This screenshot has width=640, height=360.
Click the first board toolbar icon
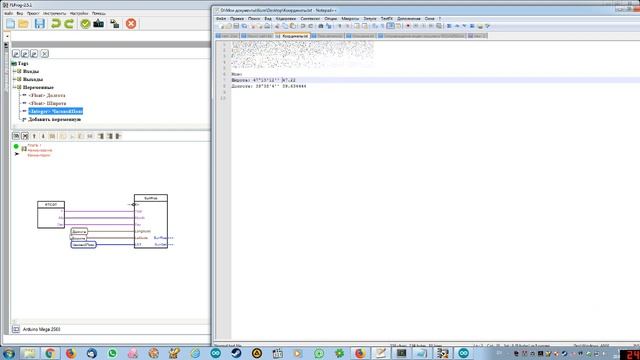tap(16, 136)
